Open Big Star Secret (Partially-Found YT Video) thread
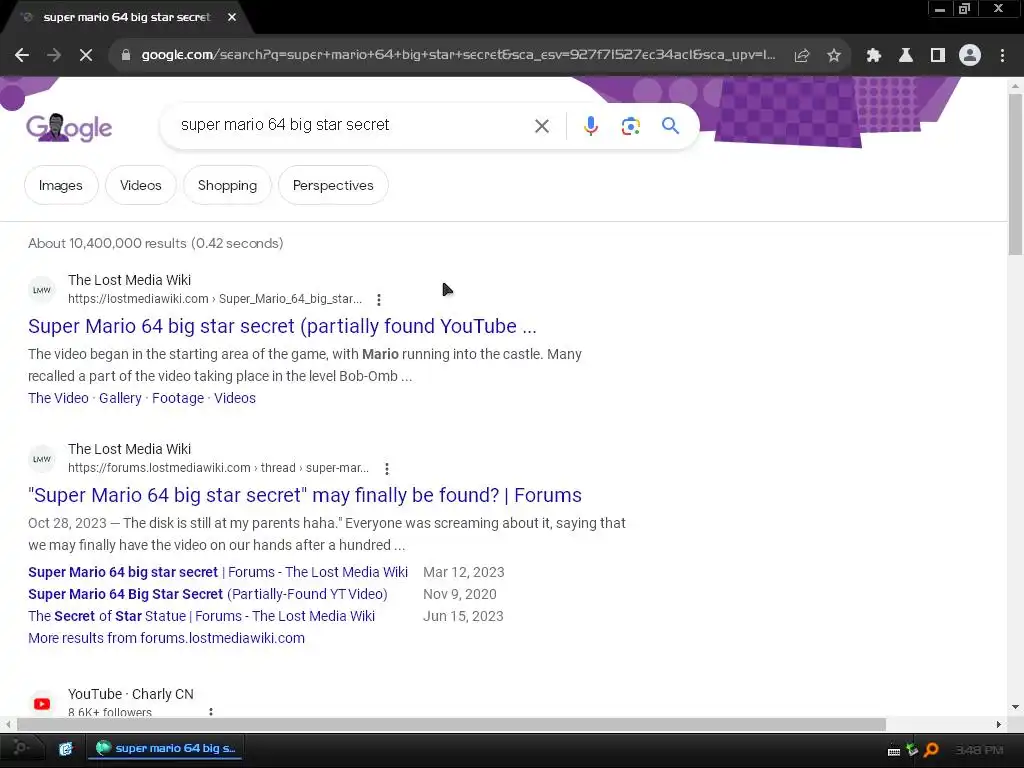This screenshot has height=768, width=1024. [x=208, y=594]
